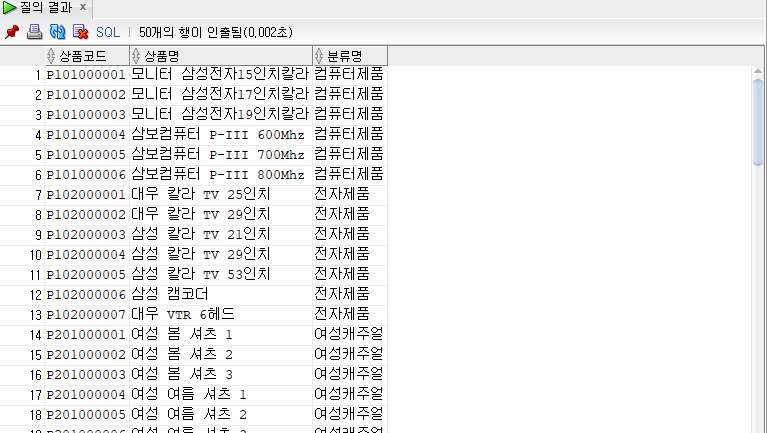Refresh the query results
The height and width of the screenshot is (433, 767).
pyautogui.click(x=57, y=32)
